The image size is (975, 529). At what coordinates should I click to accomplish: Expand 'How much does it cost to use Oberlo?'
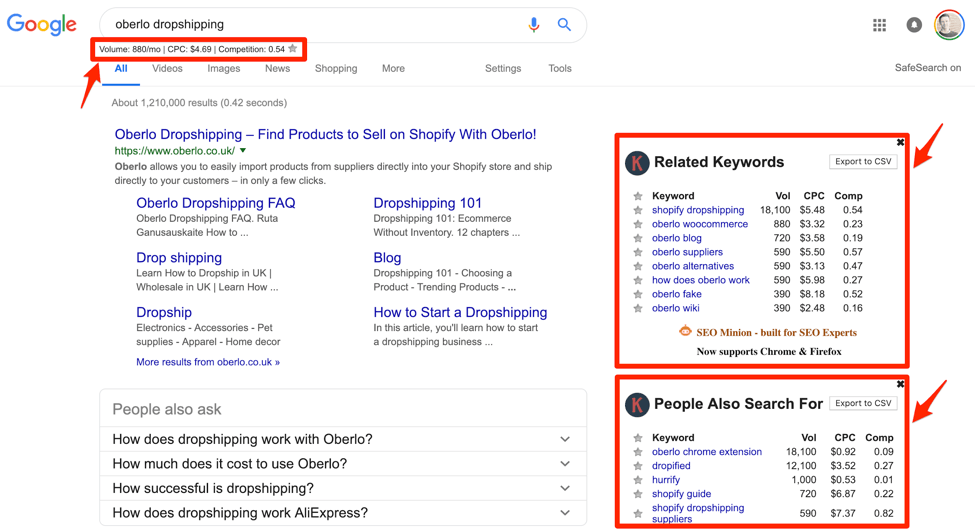point(565,464)
